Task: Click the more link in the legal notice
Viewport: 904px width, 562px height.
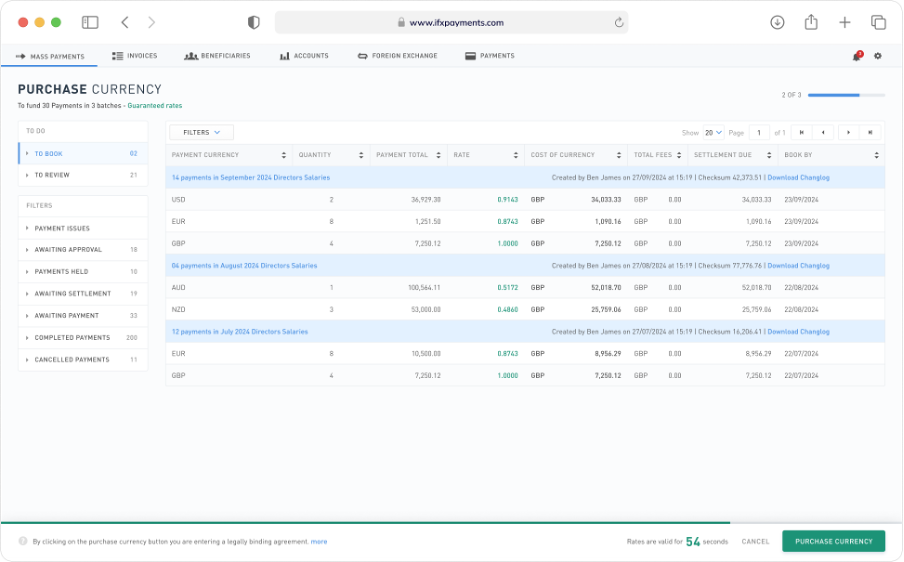Action: point(319,542)
